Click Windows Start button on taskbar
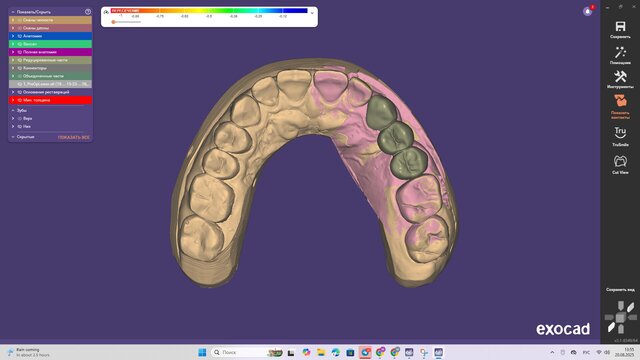 (x=202, y=352)
